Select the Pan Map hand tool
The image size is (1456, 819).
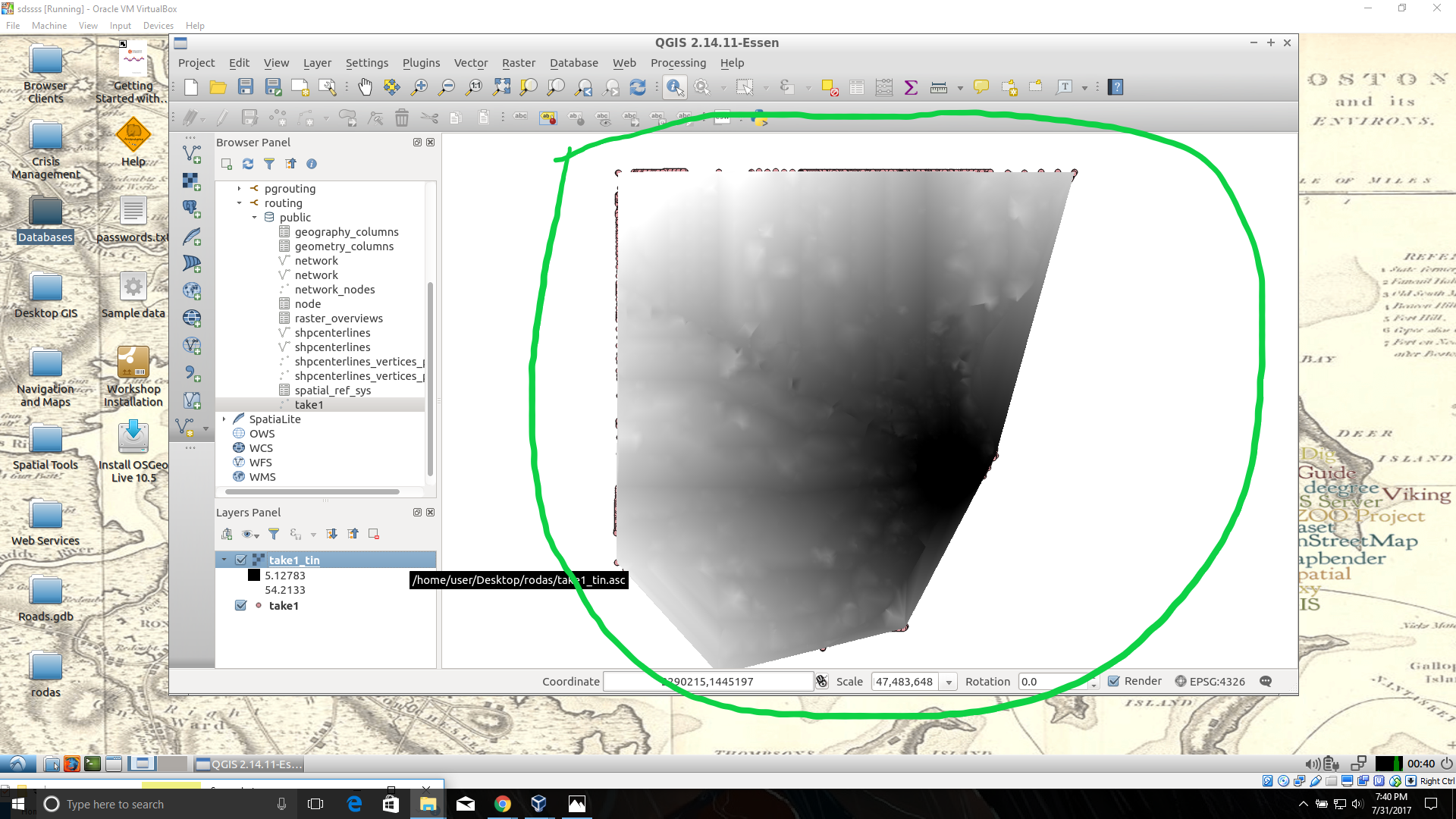365,87
